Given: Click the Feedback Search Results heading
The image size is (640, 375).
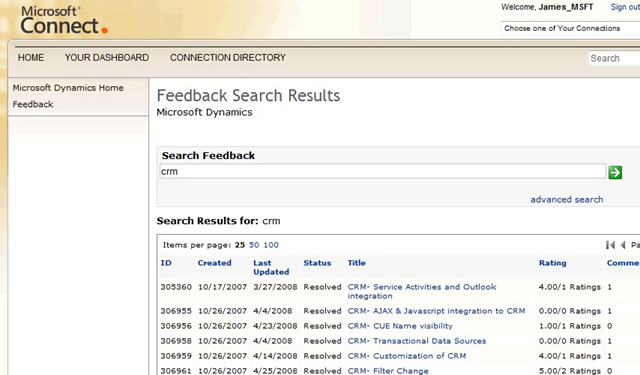Looking at the screenshot, I should coord(248,95).
